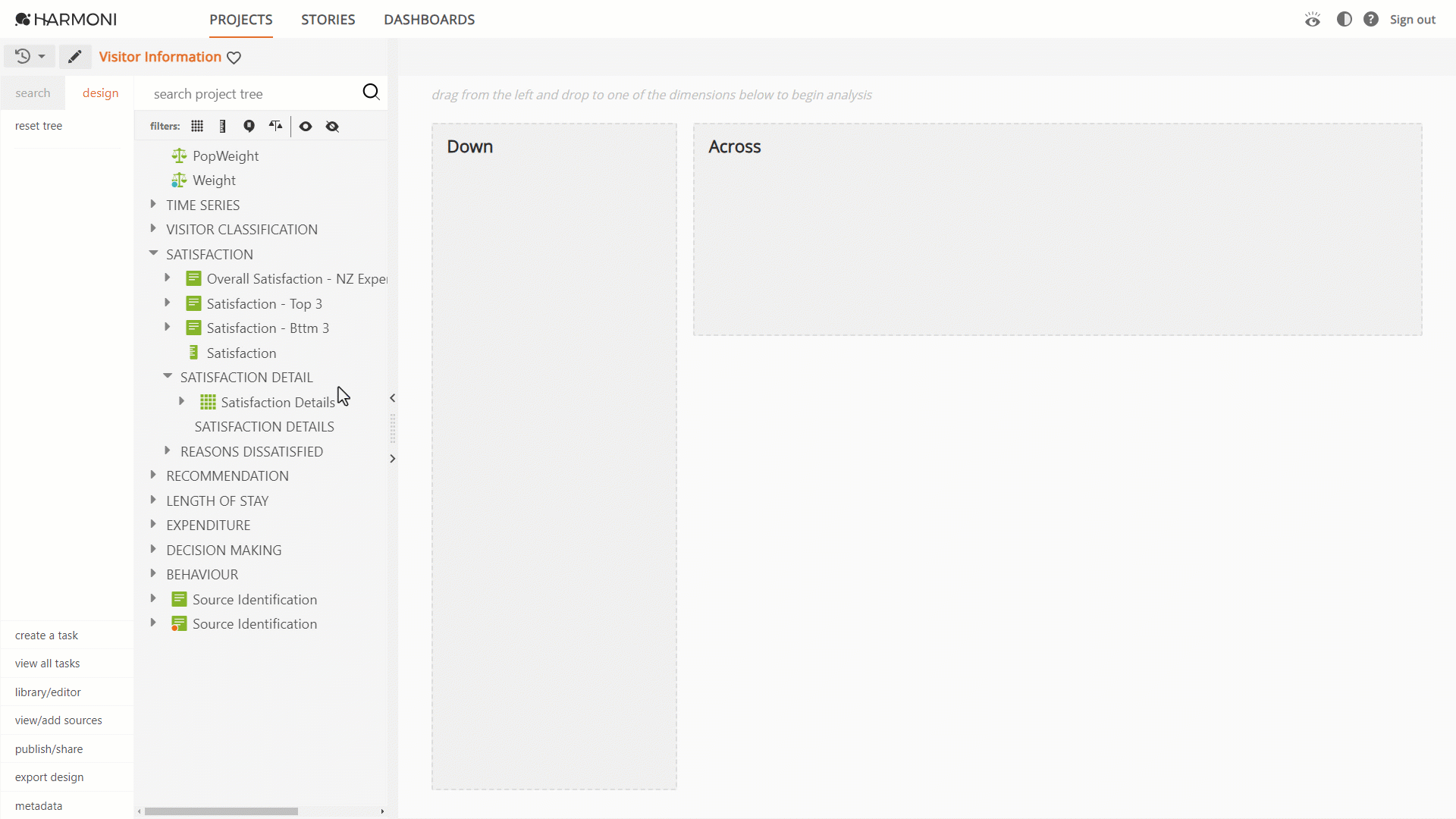Toggle the contrast theme icon

[1344, 19]
